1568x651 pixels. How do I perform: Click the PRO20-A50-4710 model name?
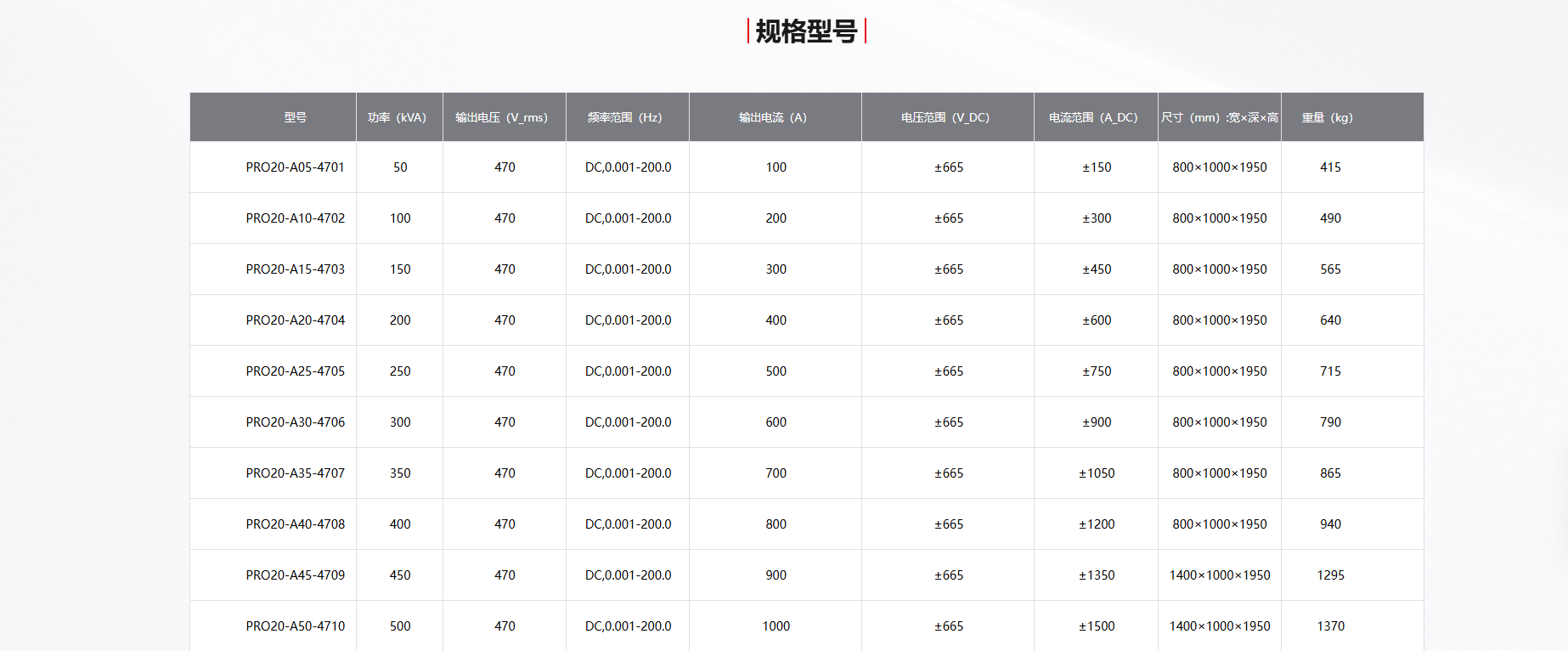(296, 626)
